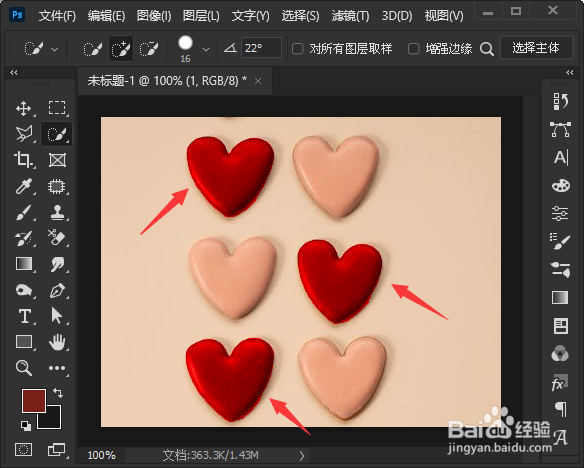Open foreground dark red color swatch
The width and height of the screenshot is (584, 468).
pos(34,401)
